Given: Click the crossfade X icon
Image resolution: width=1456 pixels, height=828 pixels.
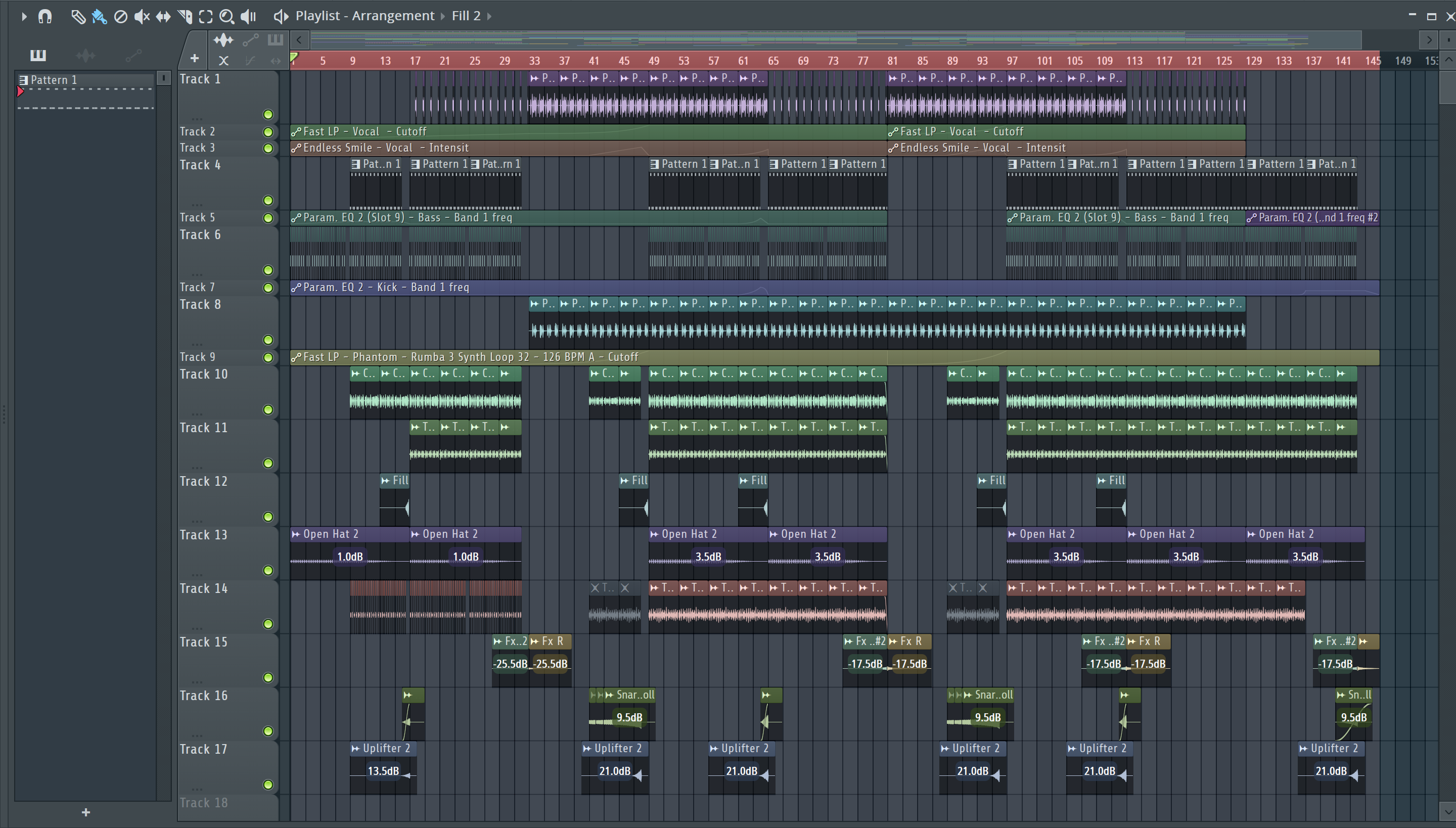Looking at the screenshot, I should pos(223,60).
